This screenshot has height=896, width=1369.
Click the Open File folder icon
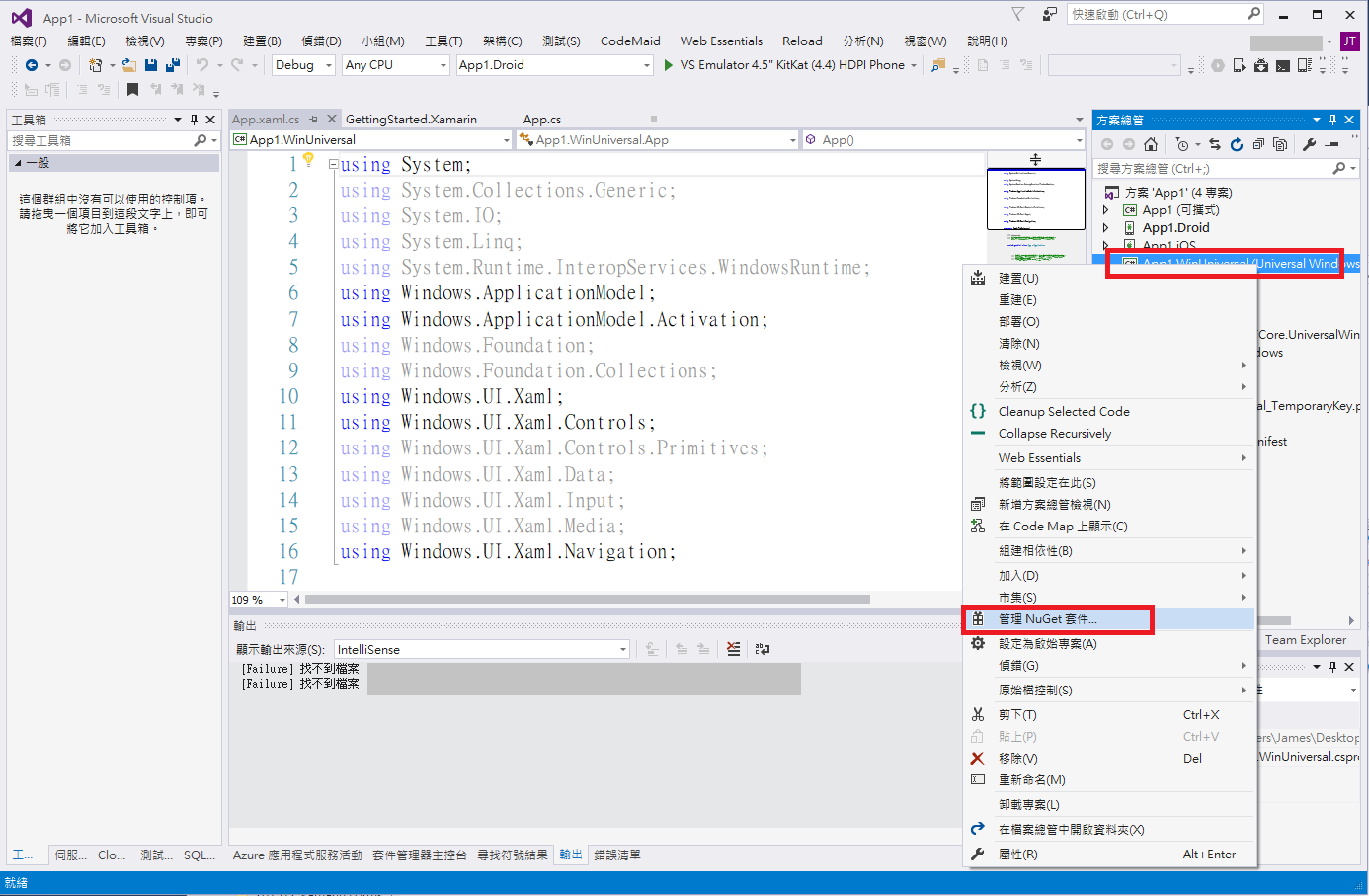(x=129, y=65)
